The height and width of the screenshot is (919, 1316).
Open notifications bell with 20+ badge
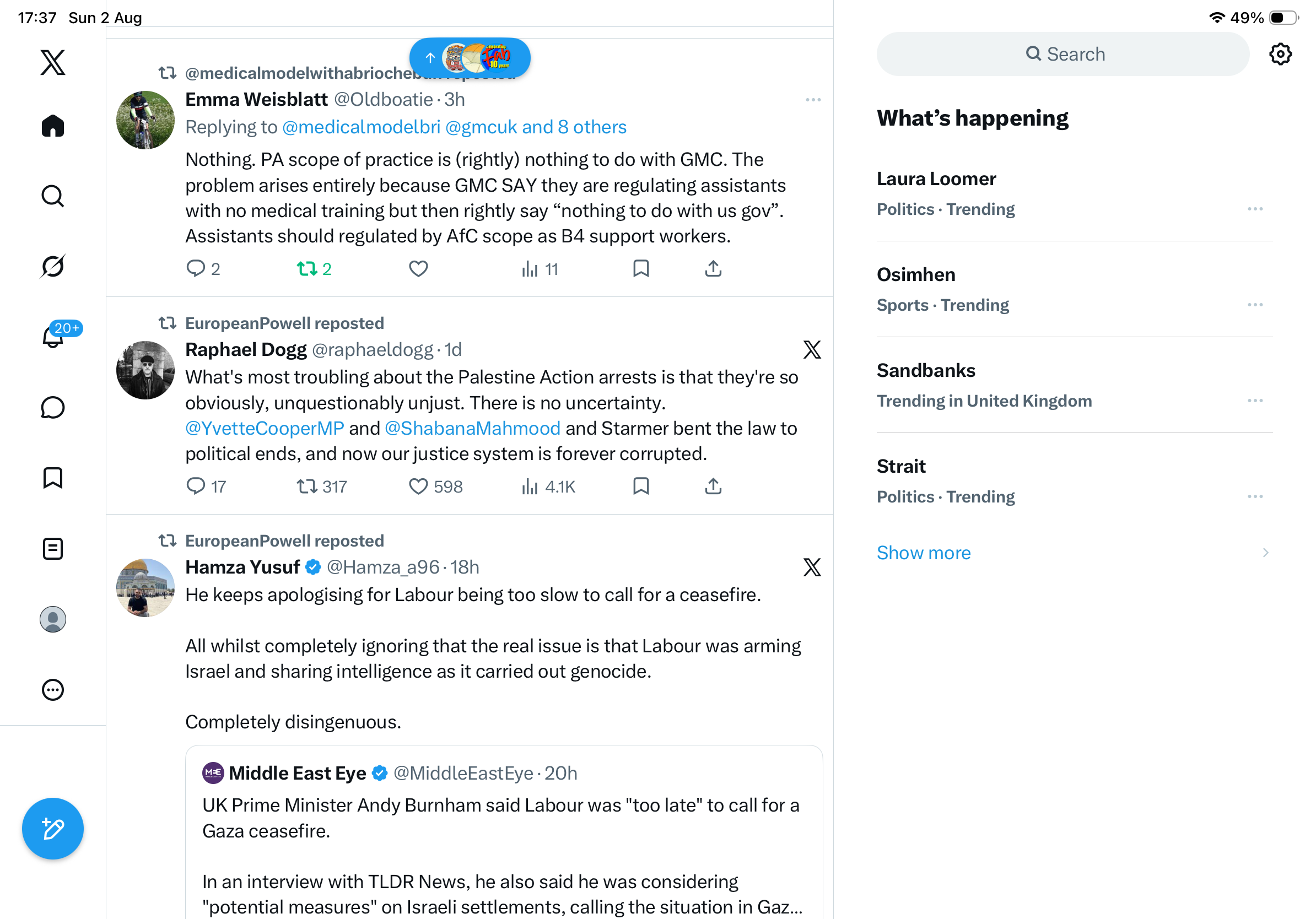coord(53,336)
